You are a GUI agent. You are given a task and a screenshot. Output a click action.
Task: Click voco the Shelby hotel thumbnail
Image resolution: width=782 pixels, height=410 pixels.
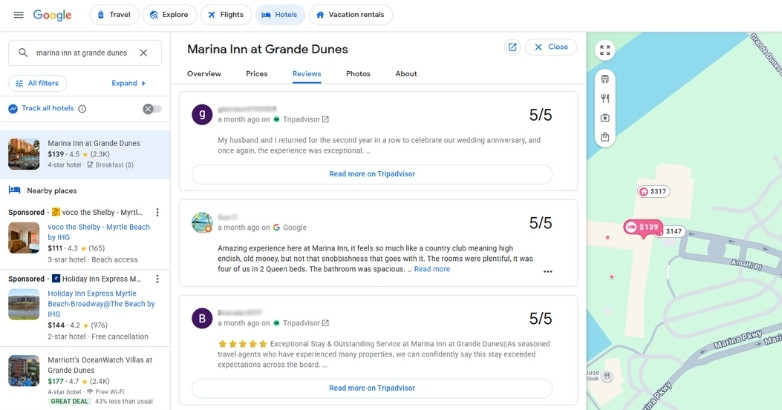24,237
